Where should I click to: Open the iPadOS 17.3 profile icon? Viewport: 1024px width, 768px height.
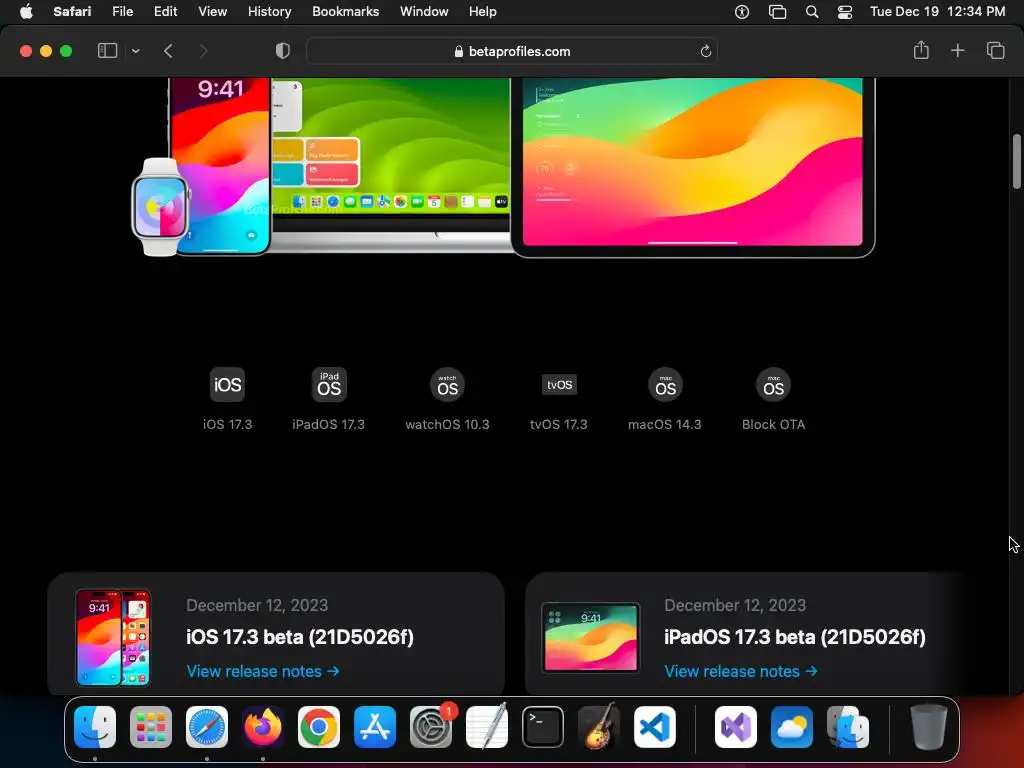[328, 385]
